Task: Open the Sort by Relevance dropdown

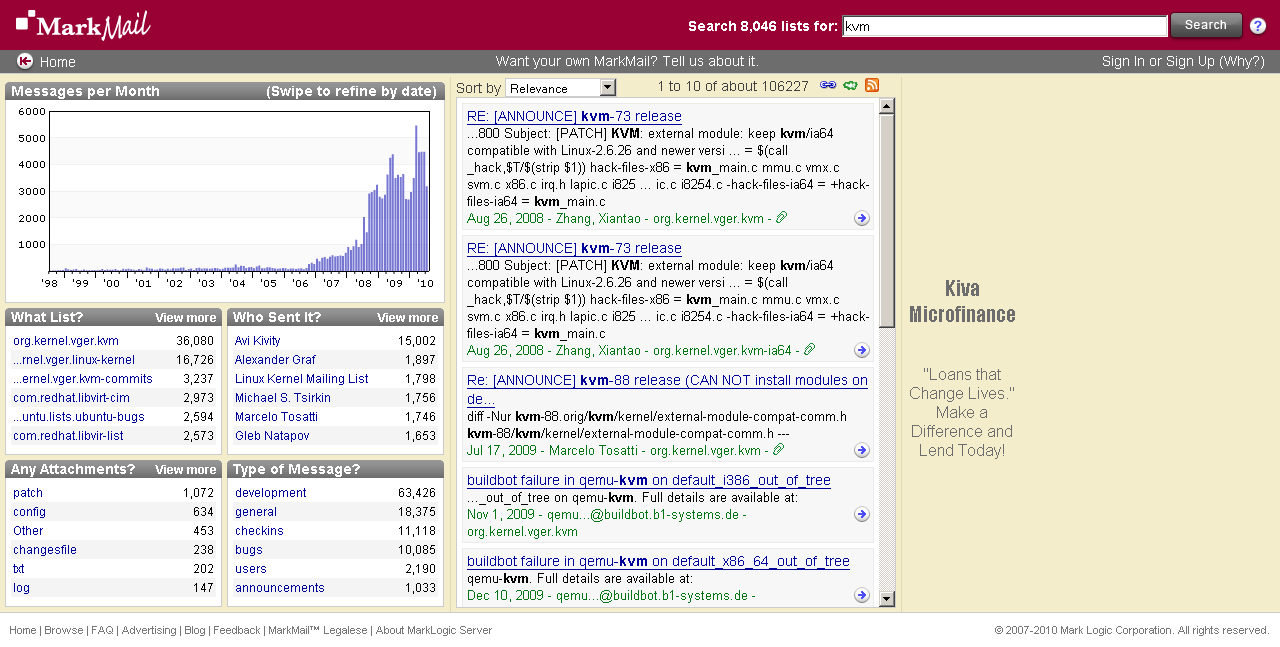Action: 561,88
